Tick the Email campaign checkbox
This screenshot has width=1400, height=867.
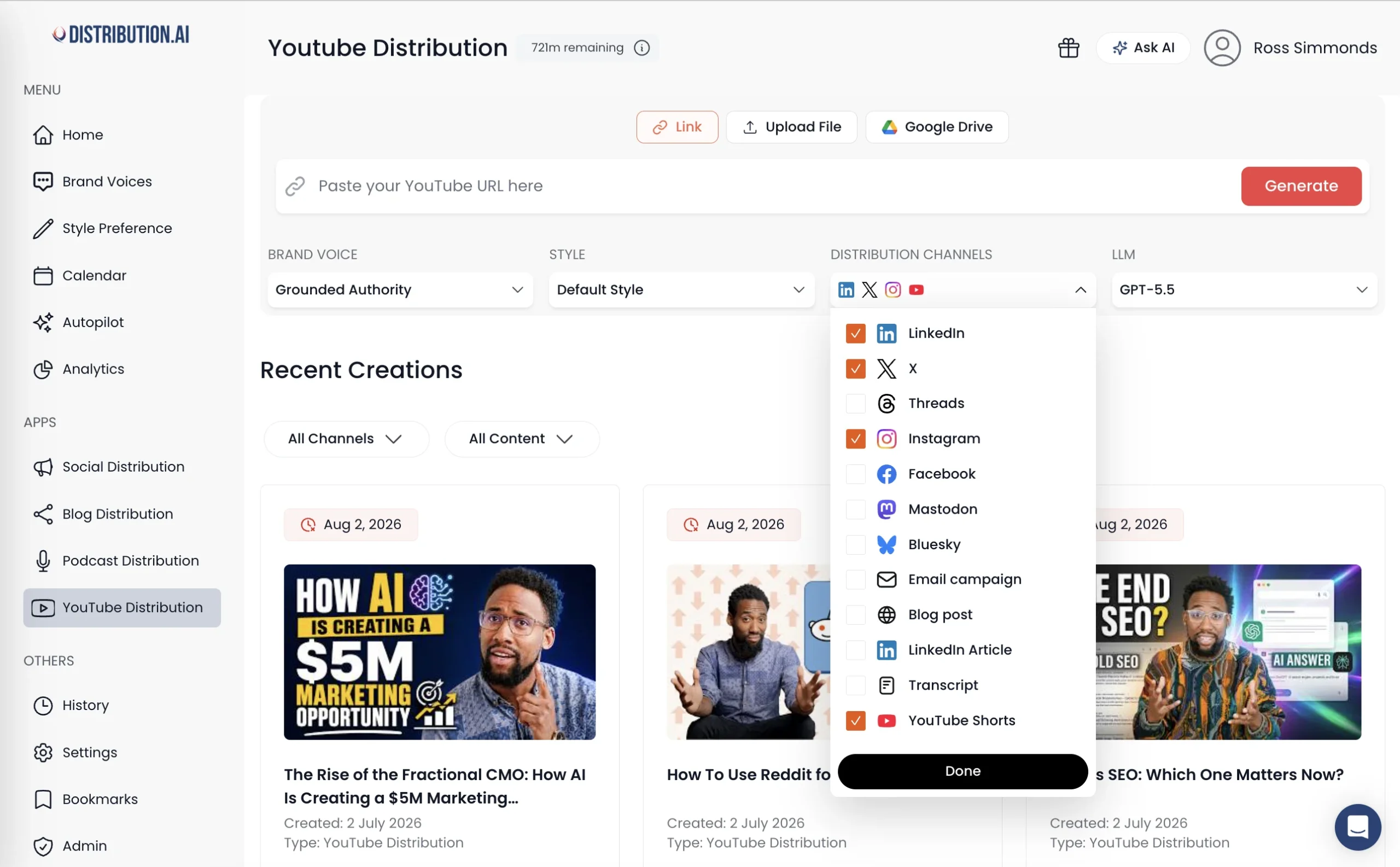tap(855, 580)
